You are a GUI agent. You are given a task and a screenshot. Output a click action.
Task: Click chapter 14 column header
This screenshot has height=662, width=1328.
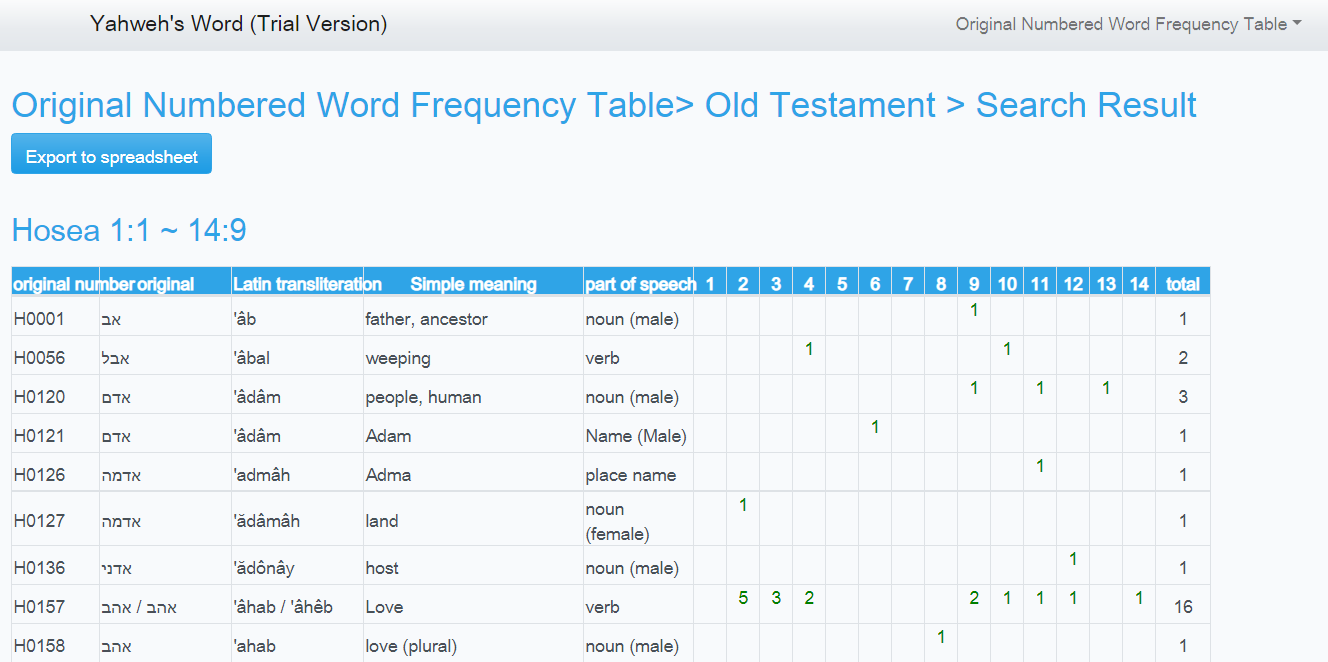pyautogui.click(x=1139, y=284)
